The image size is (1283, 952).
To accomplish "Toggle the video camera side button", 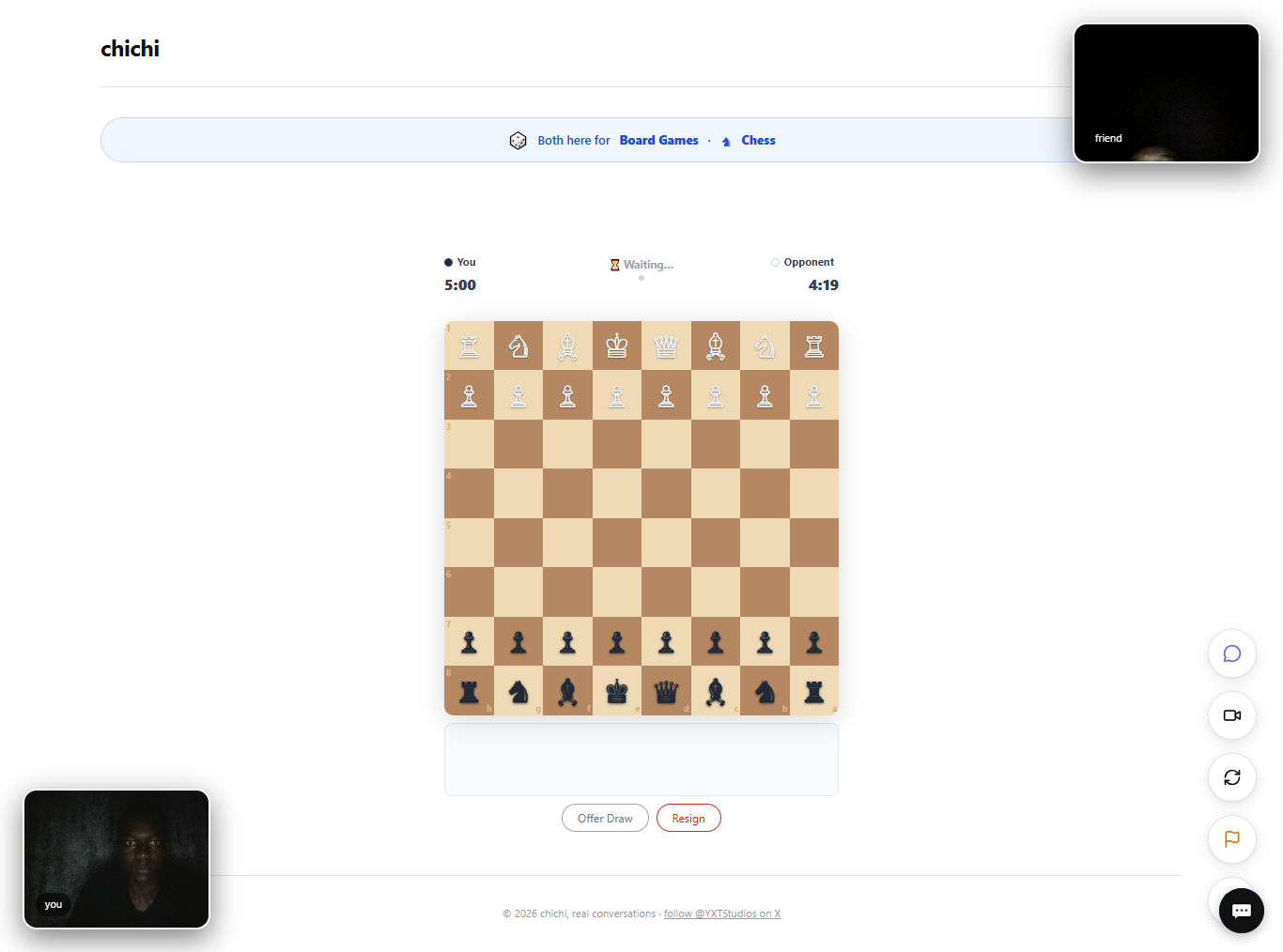I will pyautogui.click(x=1232, y=715).
